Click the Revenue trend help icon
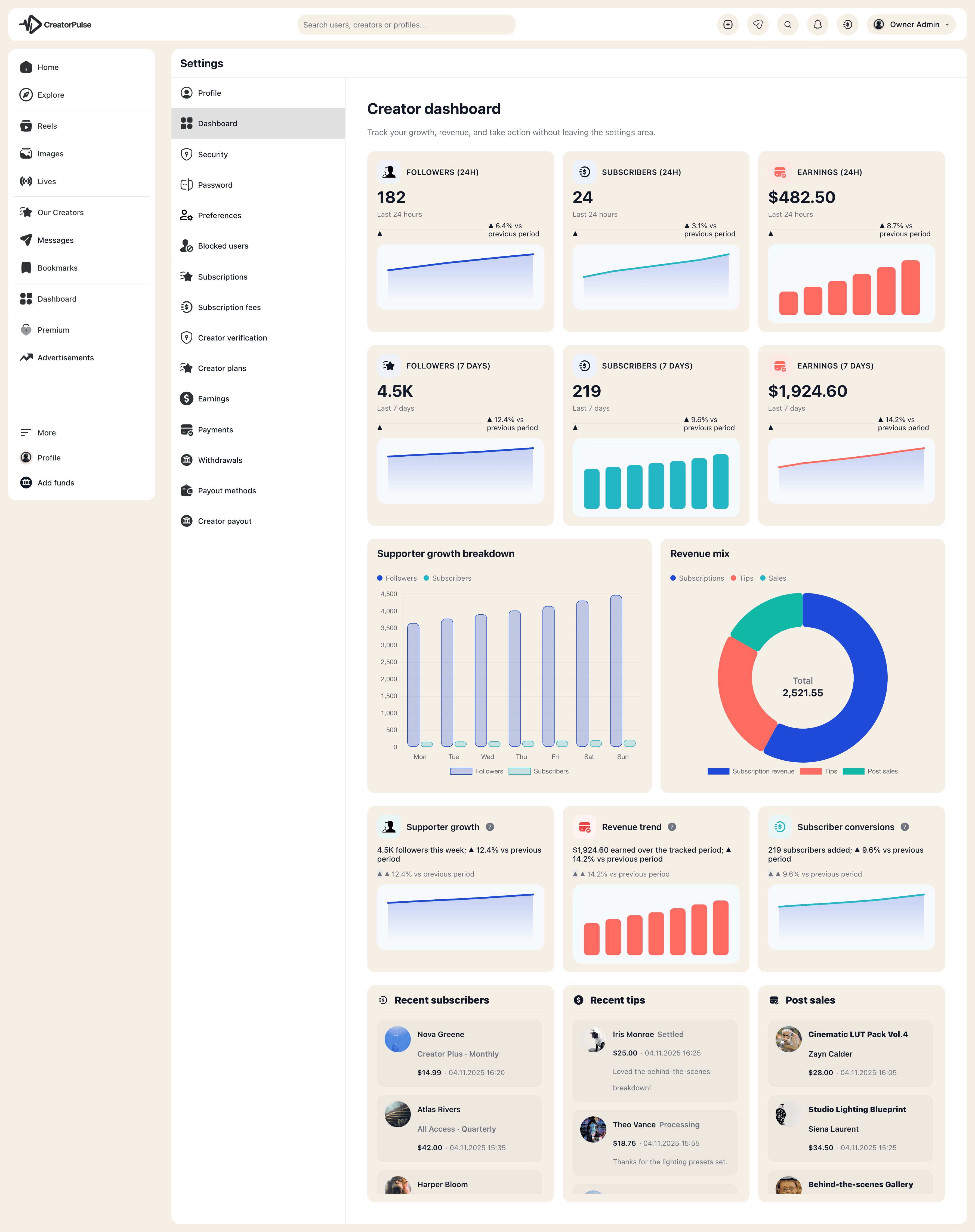Screen dimensions: 975x1232 [672, 827]
